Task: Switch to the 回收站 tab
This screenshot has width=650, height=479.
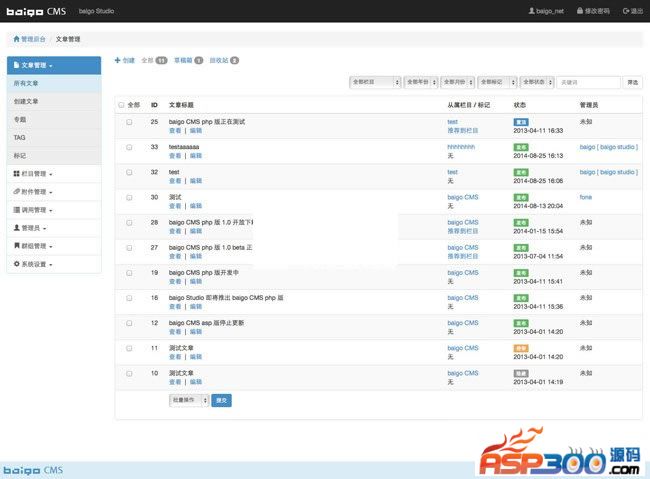Action: [x=224, y=60]
